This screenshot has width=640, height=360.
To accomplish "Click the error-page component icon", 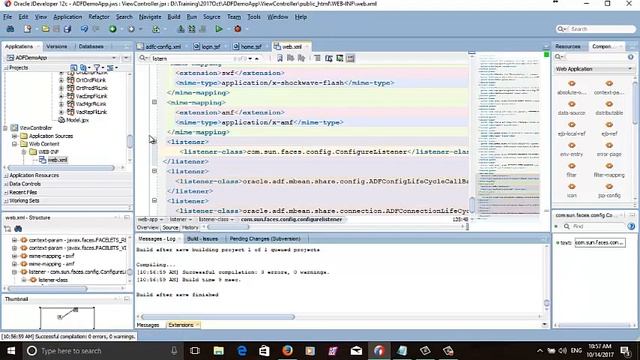I will (609, 145).
